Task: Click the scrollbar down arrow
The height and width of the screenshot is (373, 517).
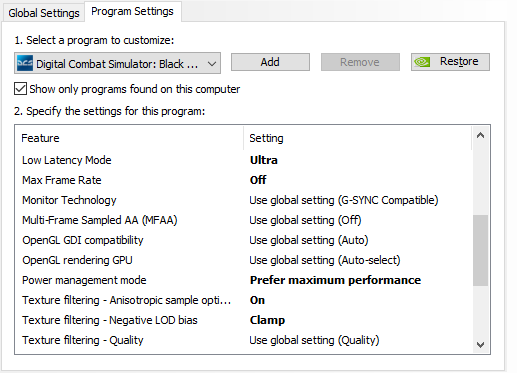Action: click(480, 344)
